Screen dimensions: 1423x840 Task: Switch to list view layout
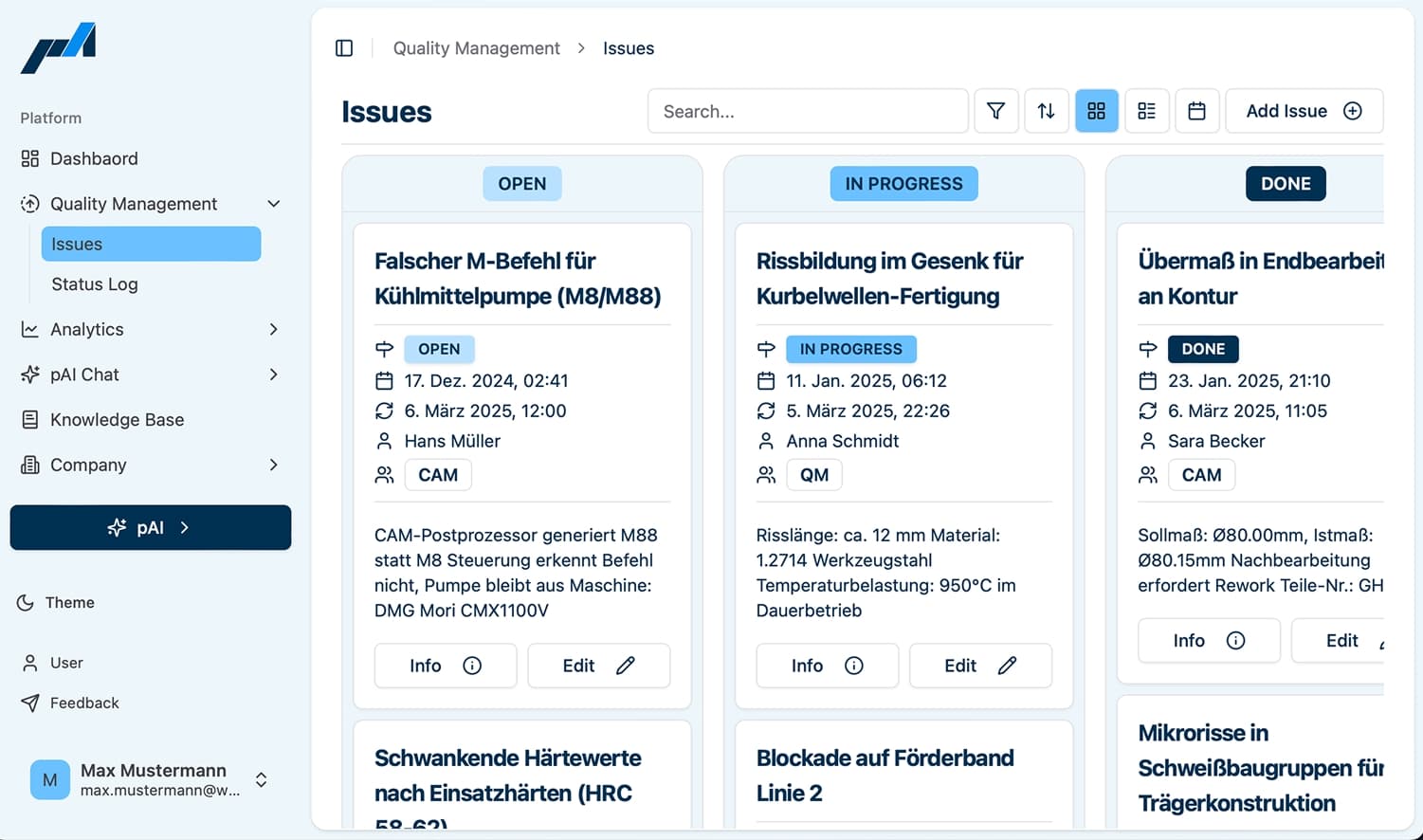click(1146, 111)
